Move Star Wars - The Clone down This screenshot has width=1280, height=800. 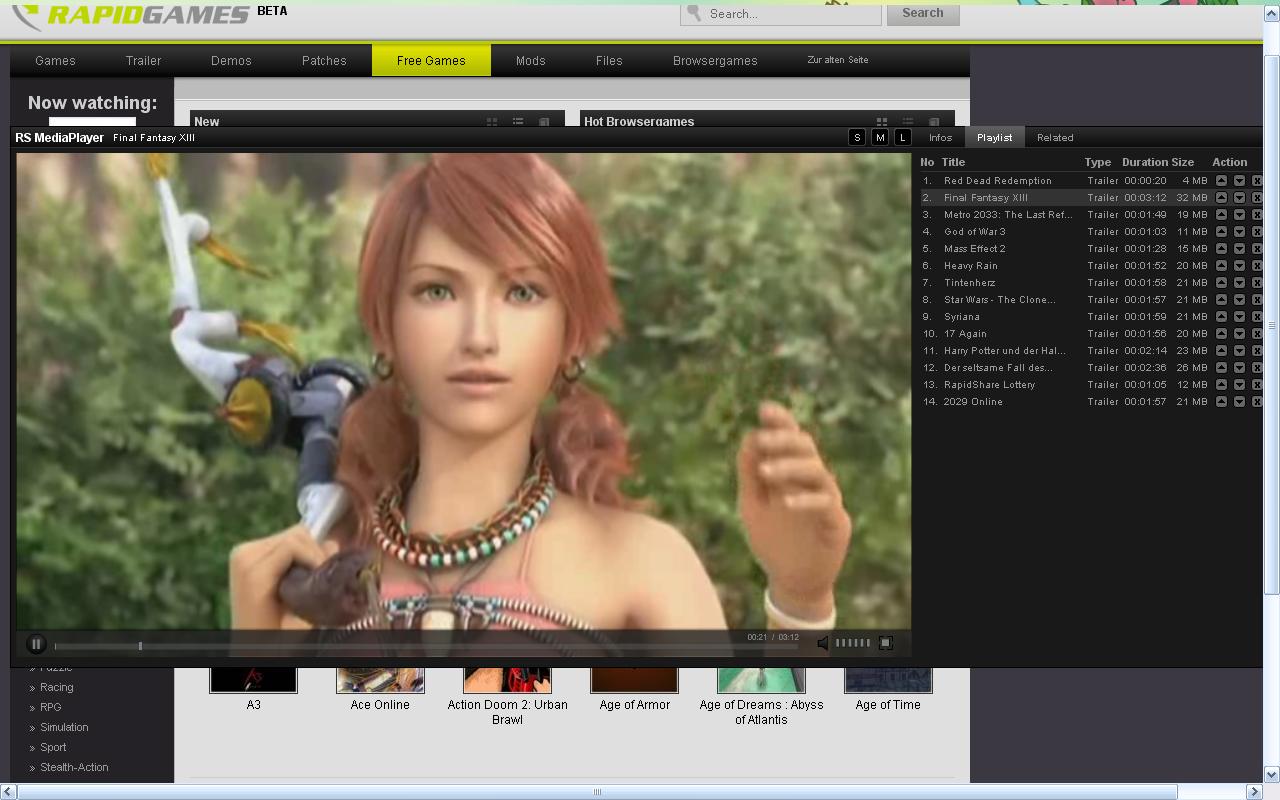1239,300
